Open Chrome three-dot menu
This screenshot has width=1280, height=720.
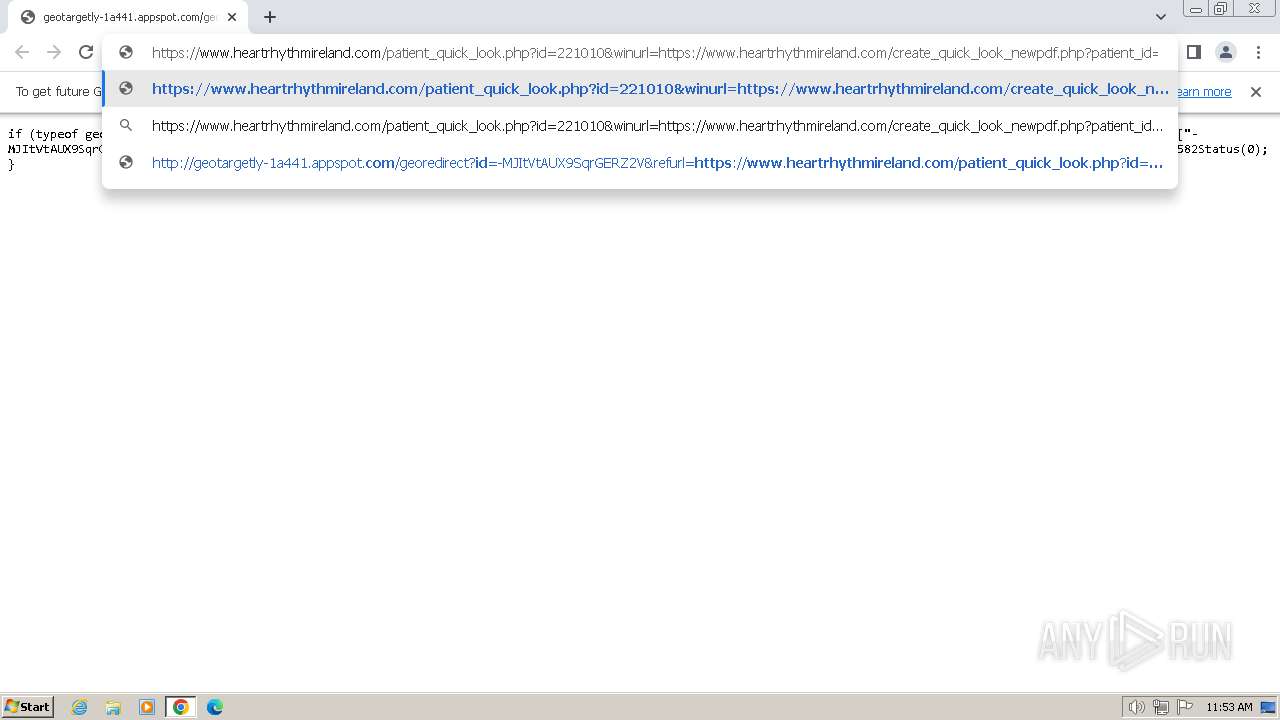click(1258, 52)
